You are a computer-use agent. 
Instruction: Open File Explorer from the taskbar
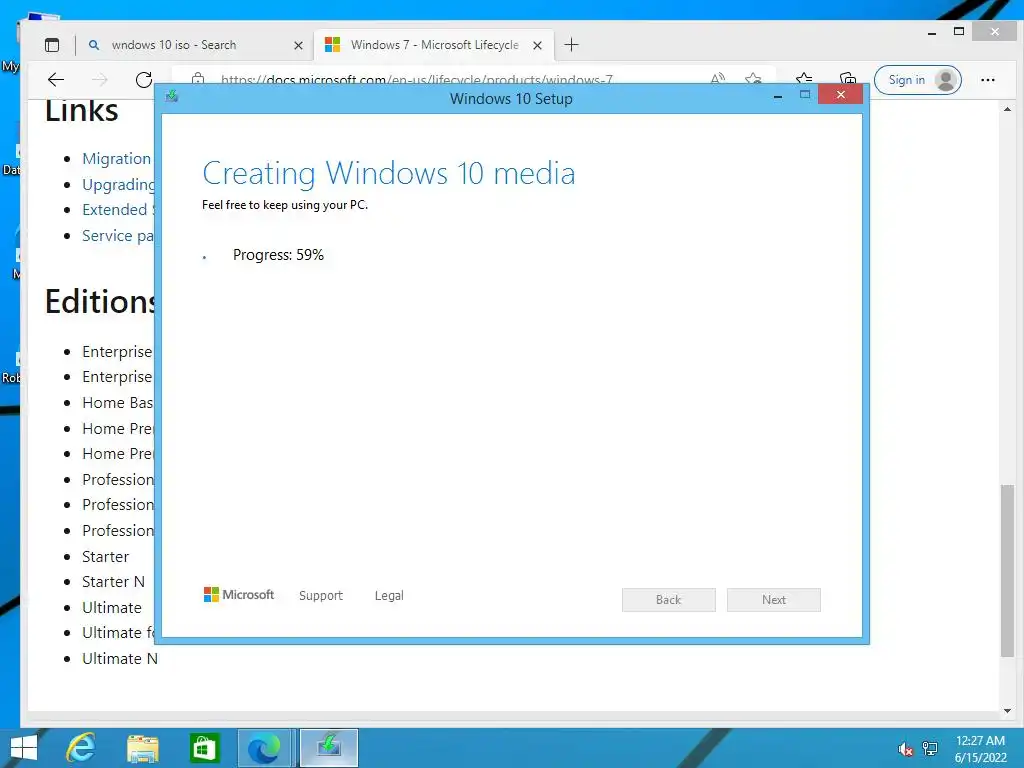[143, 749]
